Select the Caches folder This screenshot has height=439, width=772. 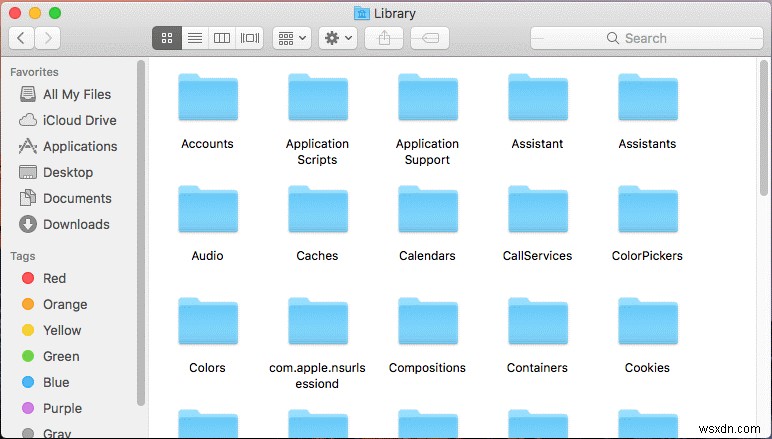pyautogui.click(x=318, y=210)
